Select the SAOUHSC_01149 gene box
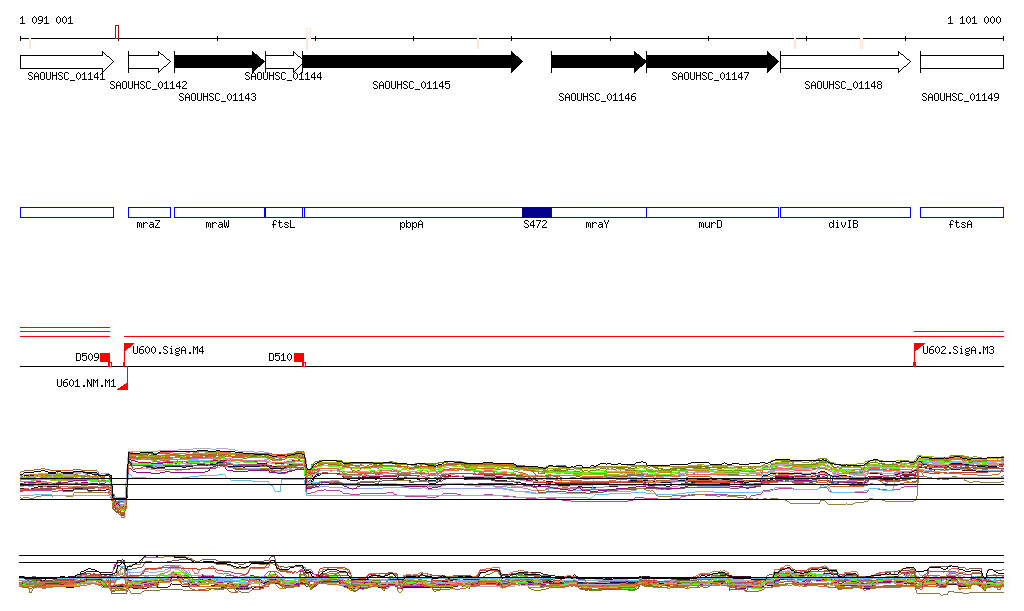This screenshot has width=1024, height=611. 961,62
